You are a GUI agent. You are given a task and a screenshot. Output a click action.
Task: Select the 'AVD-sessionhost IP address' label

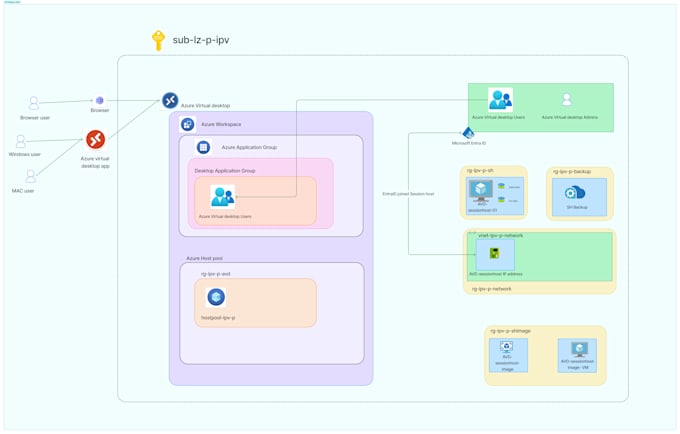pyautogui.click(x=496, y=274)
